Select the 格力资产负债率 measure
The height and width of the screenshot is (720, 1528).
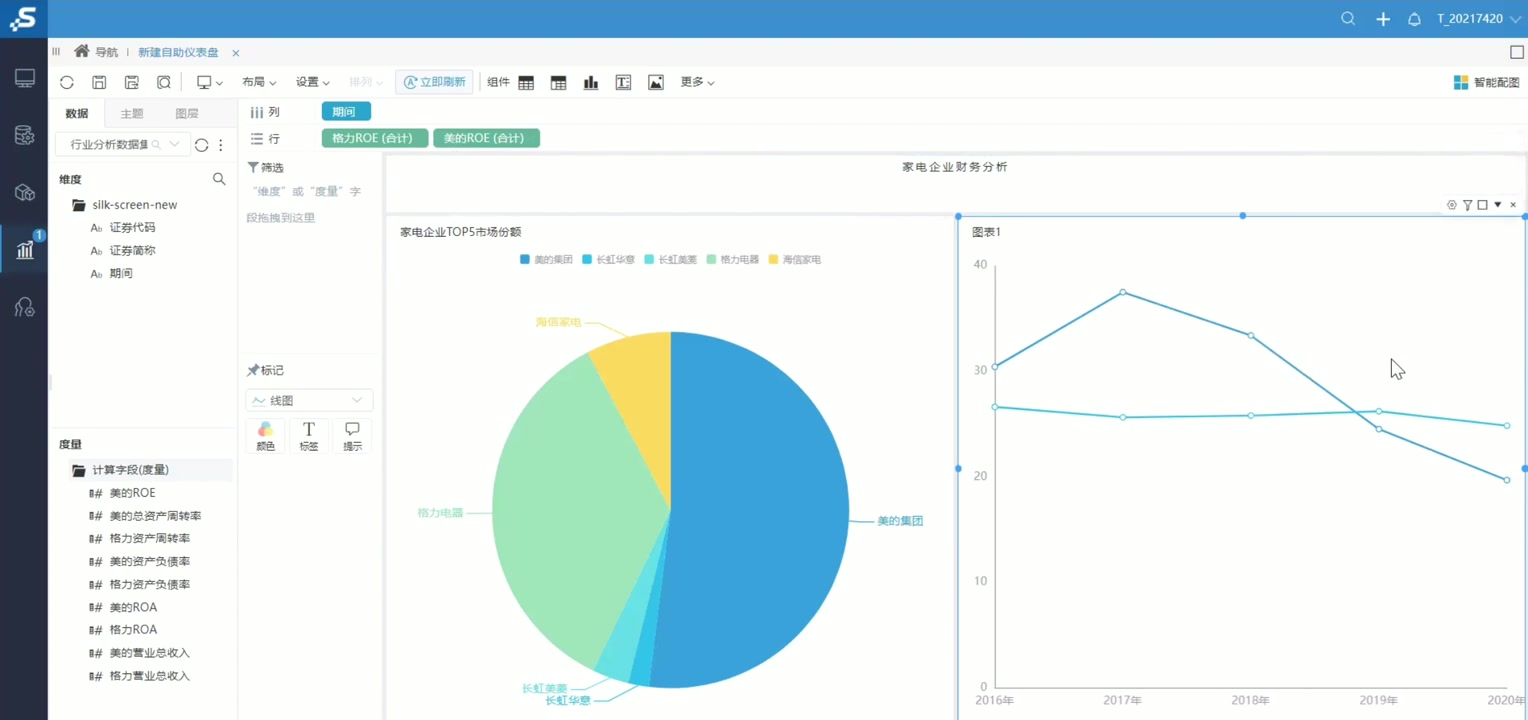point(149,585)
